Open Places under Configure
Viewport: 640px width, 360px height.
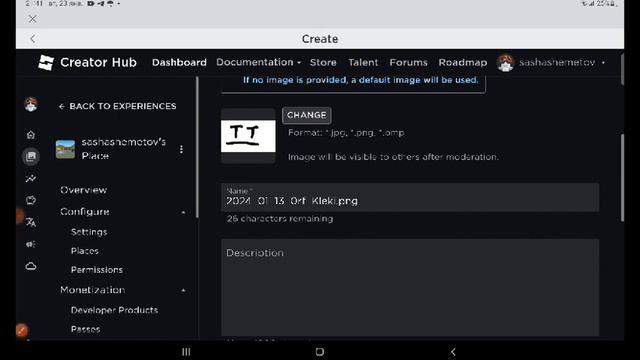pos(84,251)
